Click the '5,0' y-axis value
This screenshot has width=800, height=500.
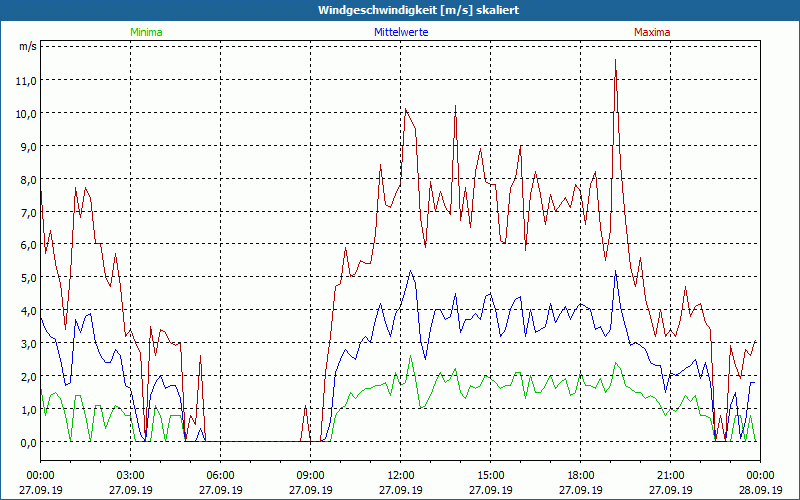31,278
